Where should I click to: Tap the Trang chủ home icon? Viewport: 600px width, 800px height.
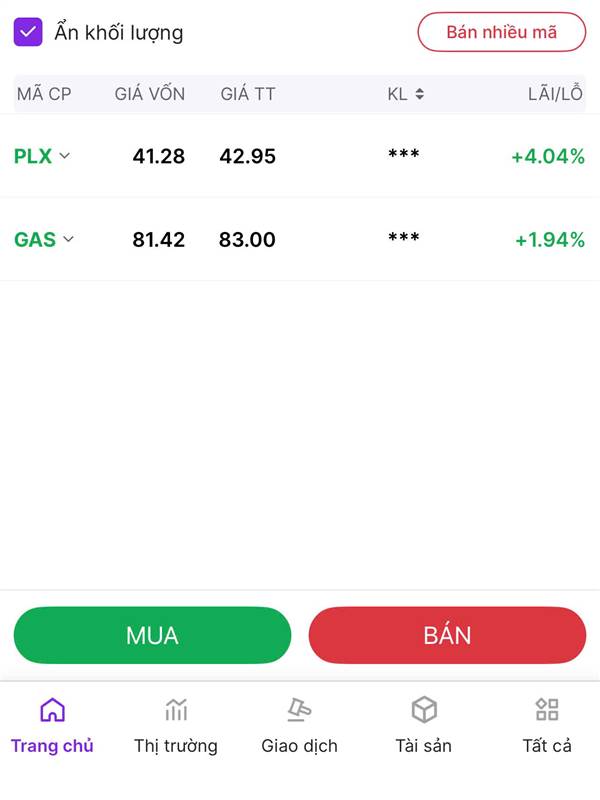pos(52,711)
